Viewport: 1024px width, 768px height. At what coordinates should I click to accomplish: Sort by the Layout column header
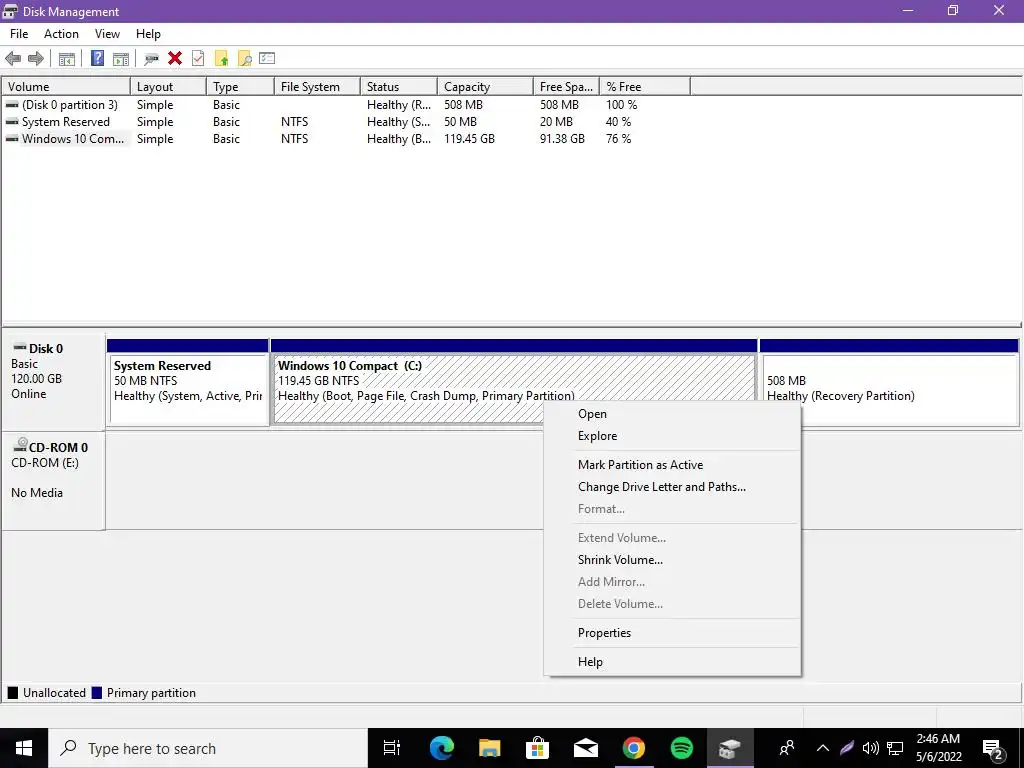(x=168, y=87)
